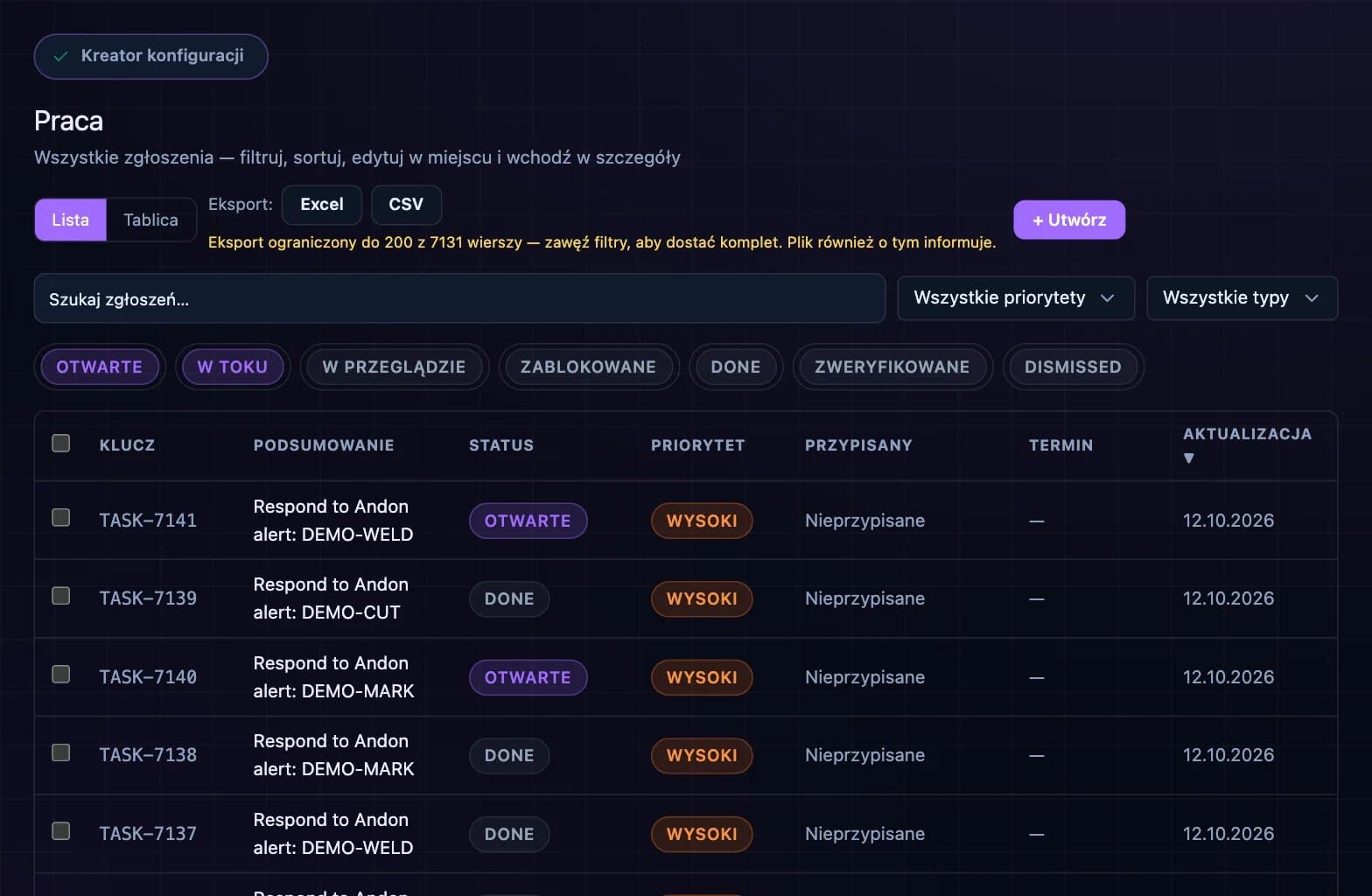
Task: Toggle the W TOKU status filter chip
Action: pos(233,367)
